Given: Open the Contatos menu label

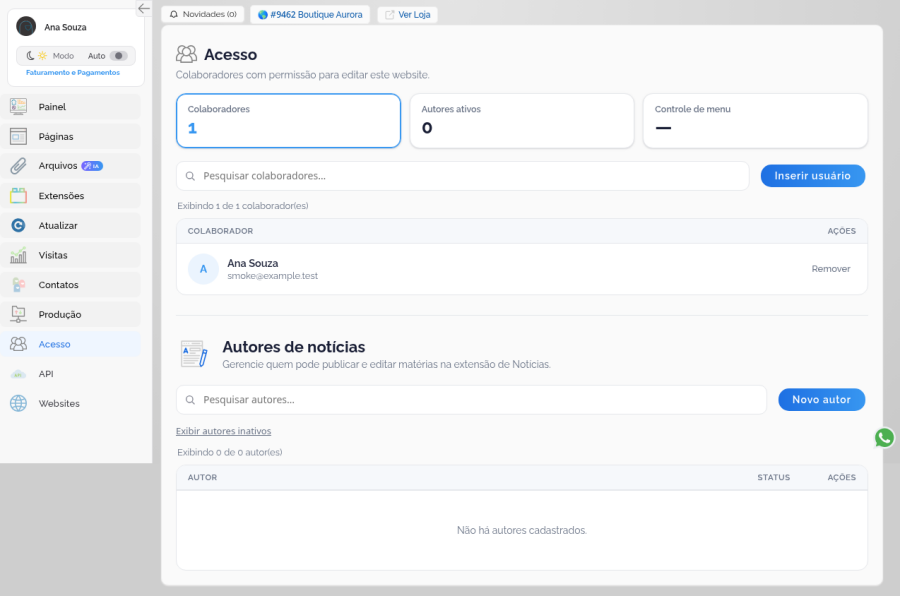Looking at the screenshot, I should point(59,285).
